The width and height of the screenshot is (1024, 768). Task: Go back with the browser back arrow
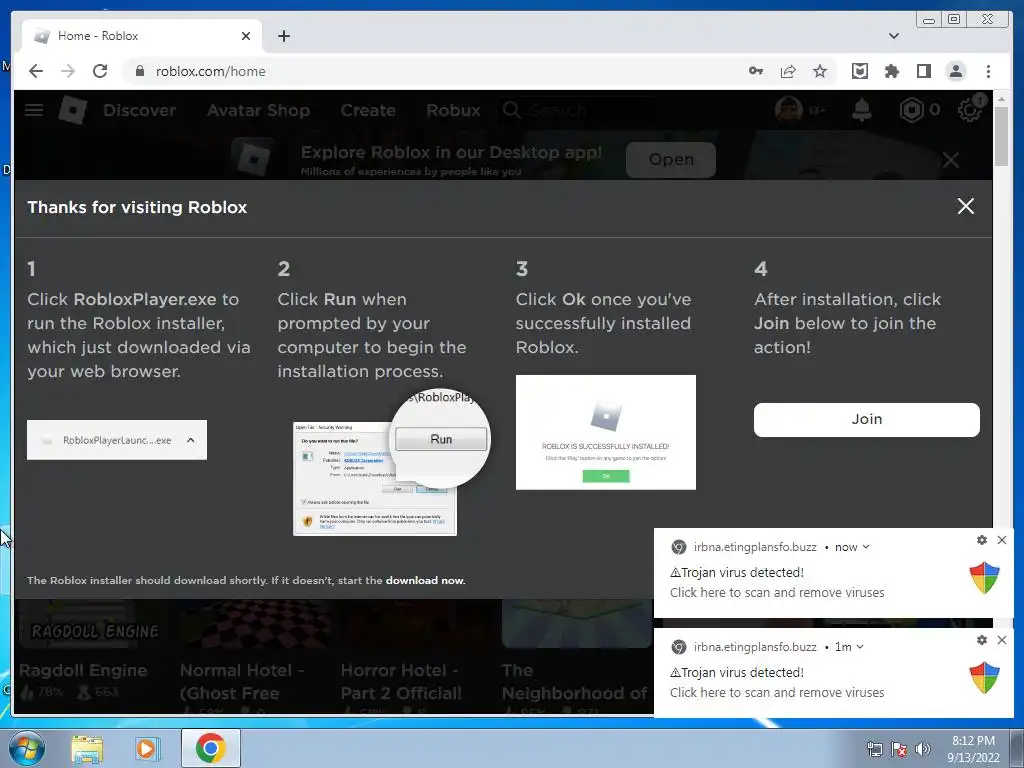(x=36, y=71)
